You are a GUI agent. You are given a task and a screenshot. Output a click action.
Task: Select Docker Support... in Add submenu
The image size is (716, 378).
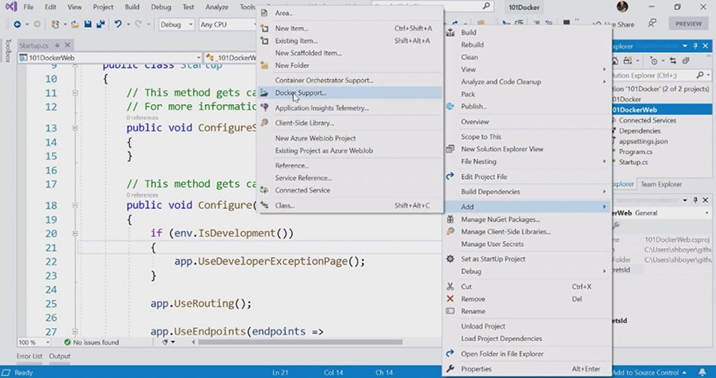click(x=350, y=93)
